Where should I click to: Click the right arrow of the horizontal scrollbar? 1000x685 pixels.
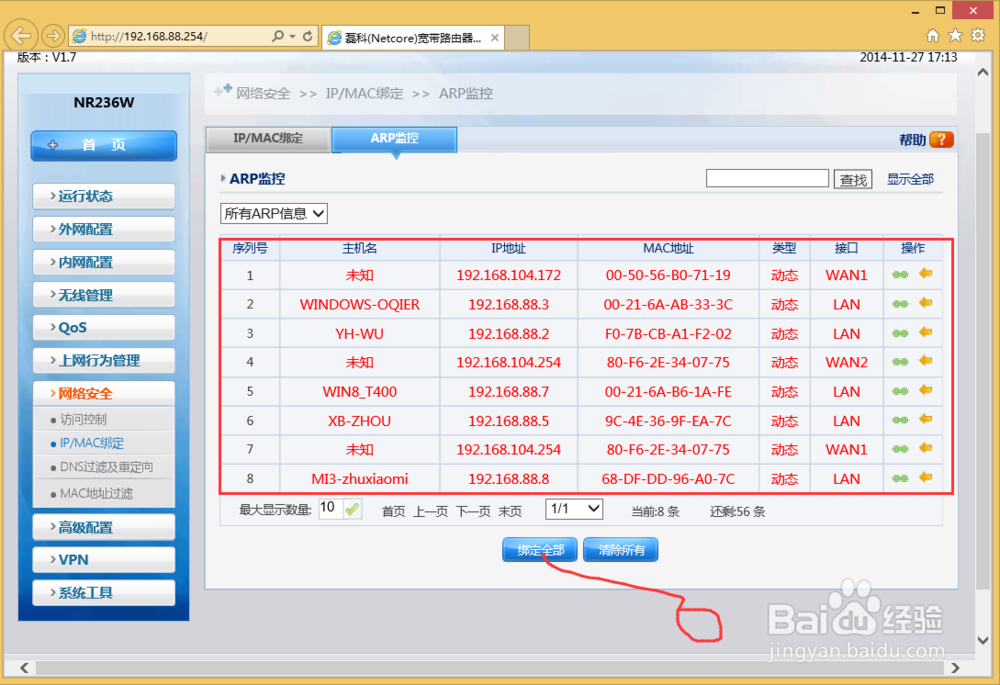[955, 667]
